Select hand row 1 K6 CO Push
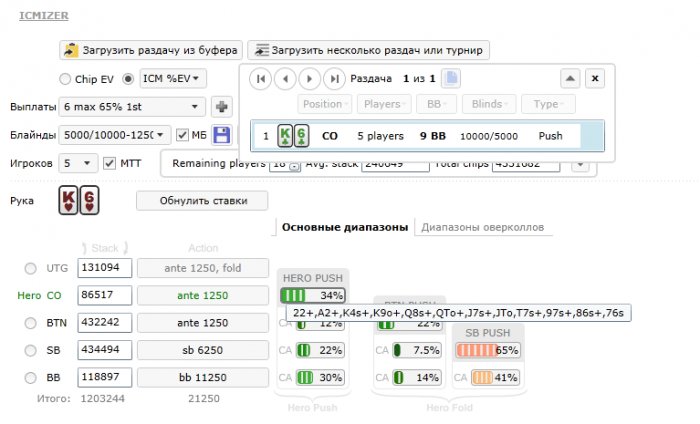Screen dimensions: 700x424 [x=427, y=136]
